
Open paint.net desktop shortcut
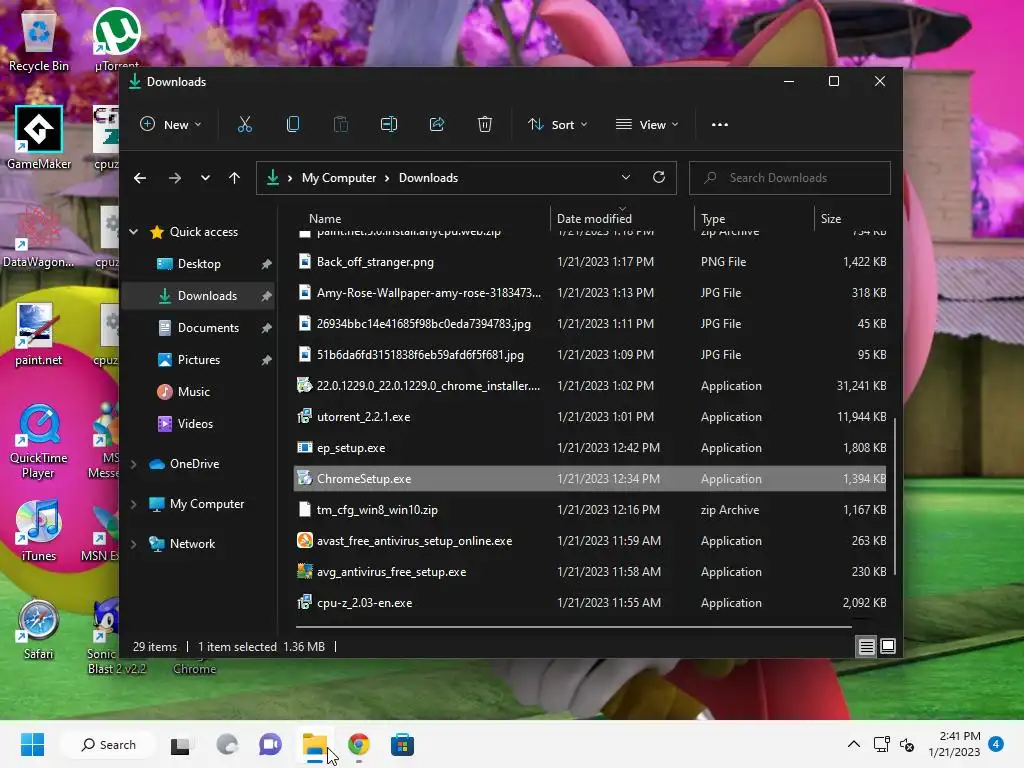tap(39, 334)
